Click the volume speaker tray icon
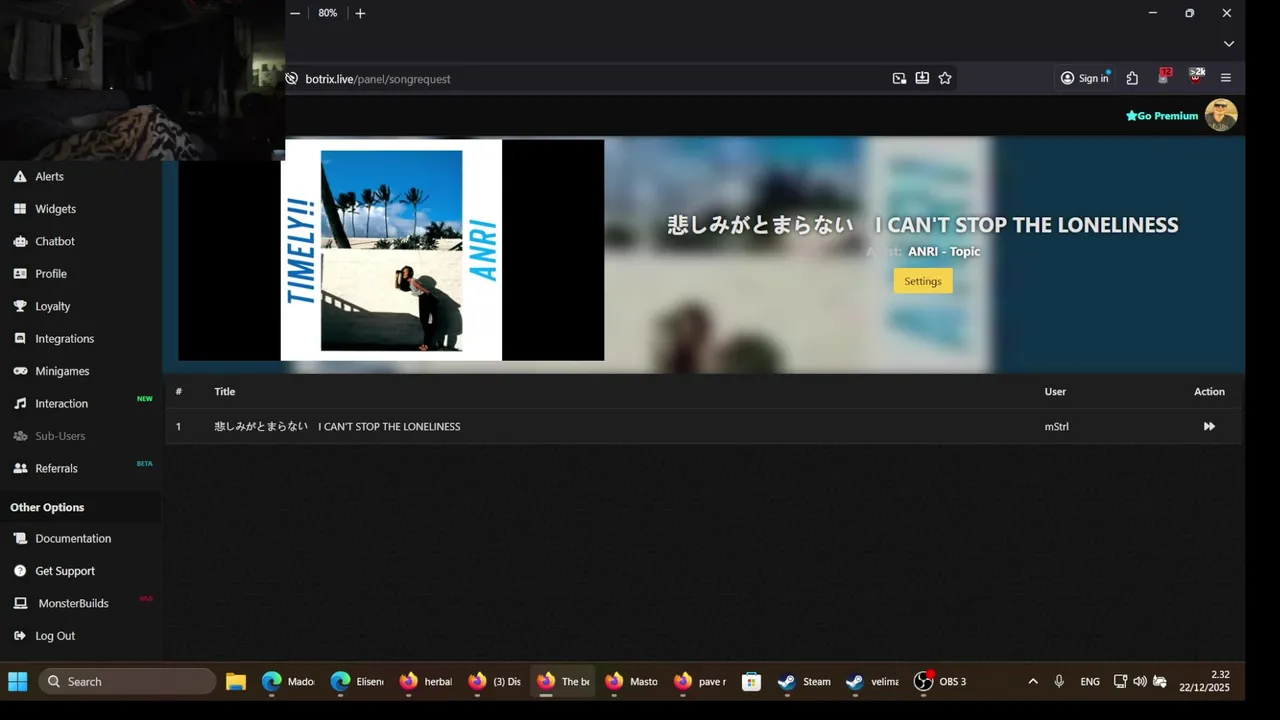 tap(1140, 681)
